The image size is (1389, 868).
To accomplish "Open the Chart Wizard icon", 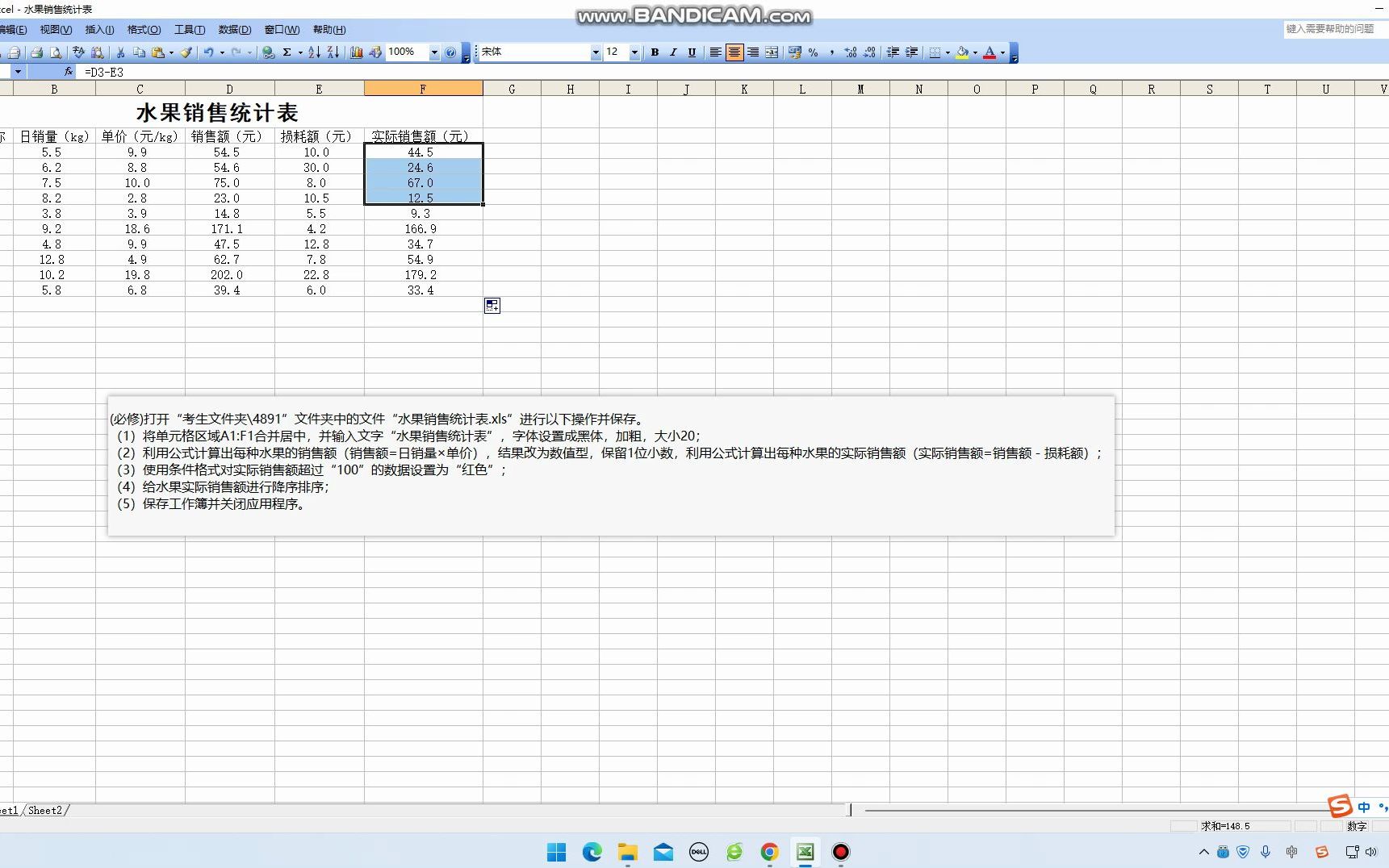I will [x=357, y=52].
